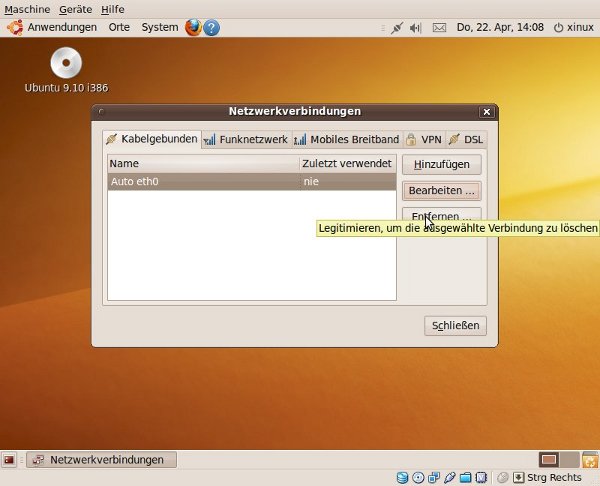
Task: Open the blue help icon in panel
Action: point(212,27)
